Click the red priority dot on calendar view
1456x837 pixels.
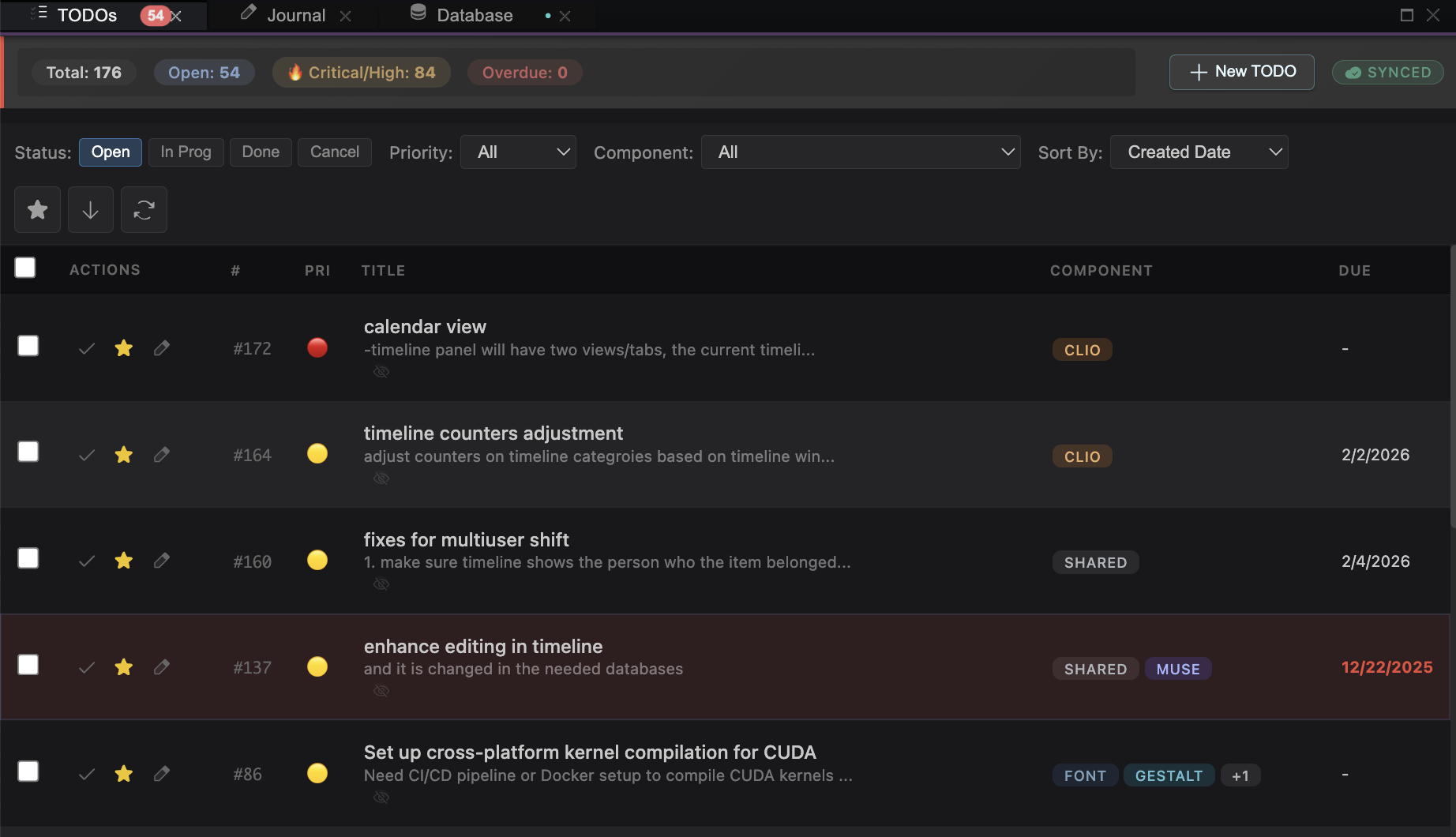tap(317, 347)
